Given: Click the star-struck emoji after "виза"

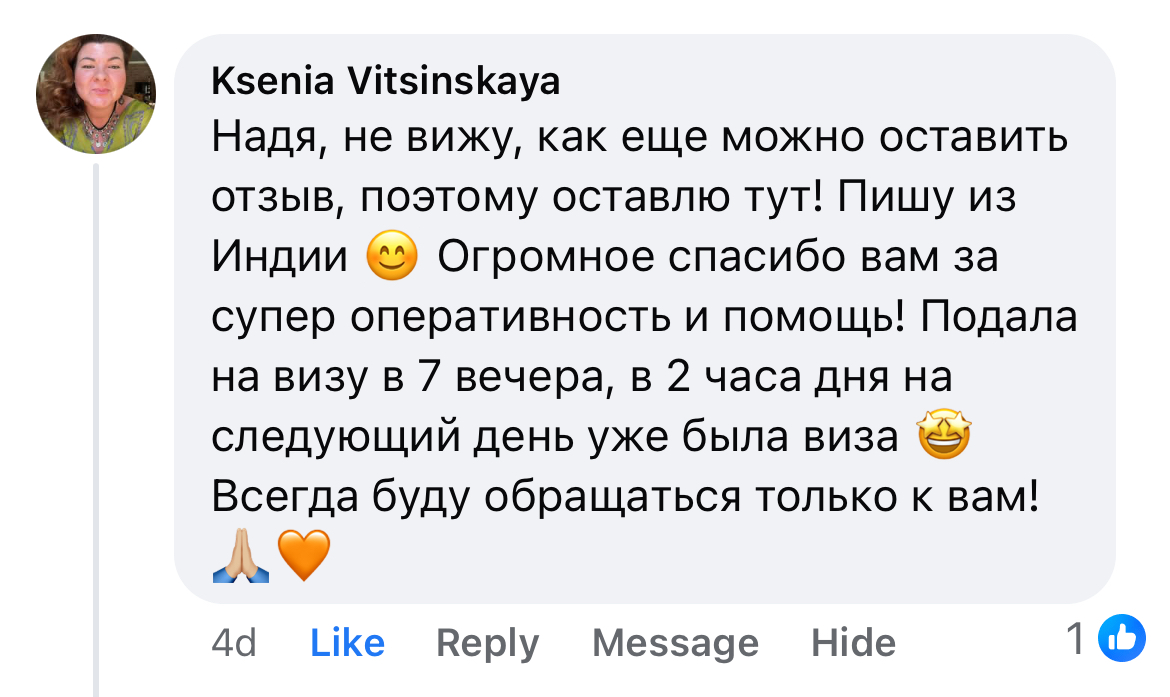Looking at the screenshot, I should (944, 437).
